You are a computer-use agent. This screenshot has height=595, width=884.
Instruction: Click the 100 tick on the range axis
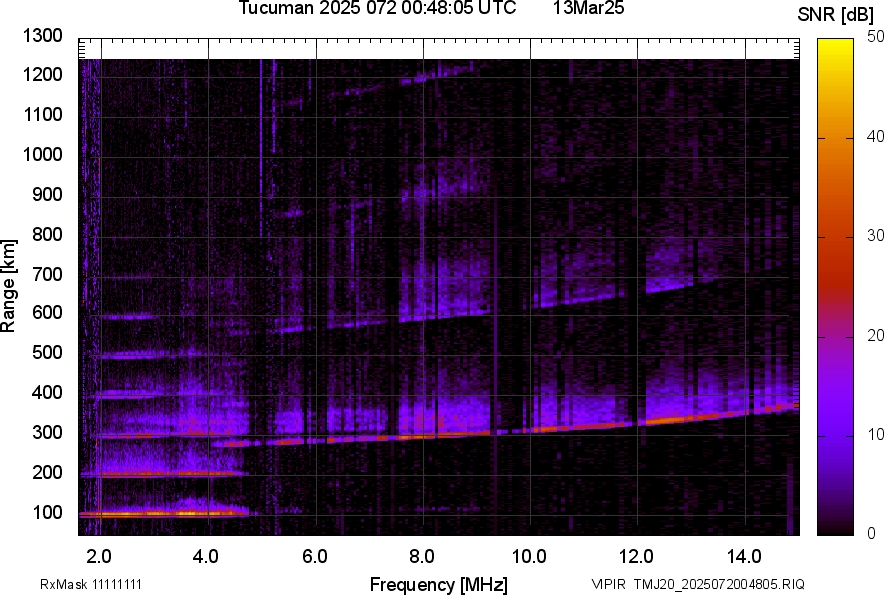(49, 513)
